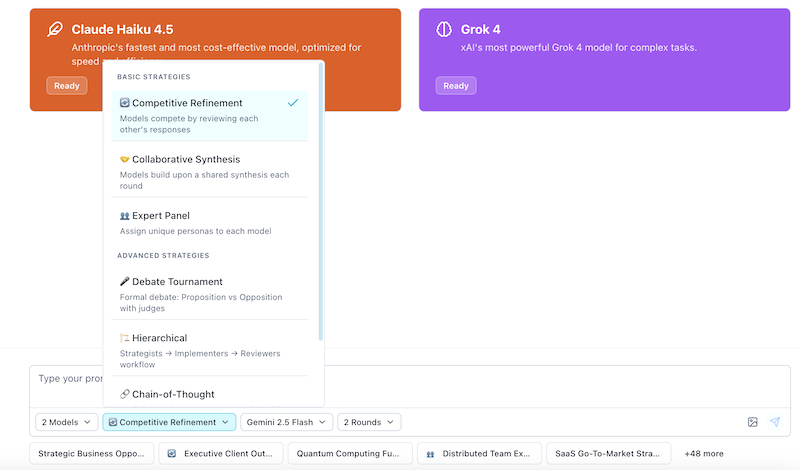Screen dimensions: 800x470
Task: Click the Expert Panel people icon
Action: click(124, 216)
